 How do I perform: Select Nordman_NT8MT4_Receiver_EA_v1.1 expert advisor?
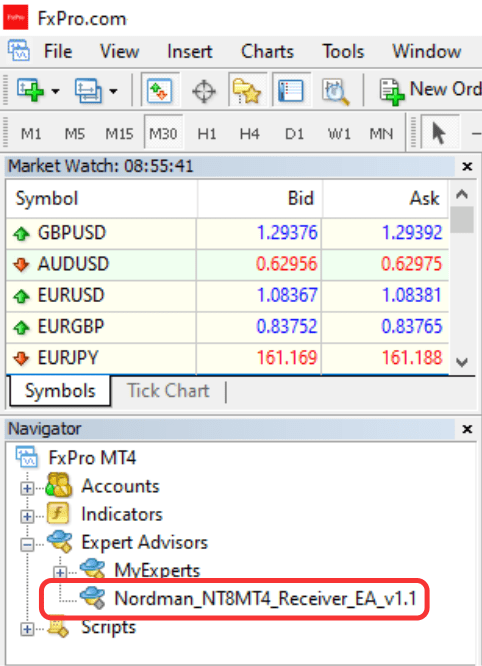(265, 598)
